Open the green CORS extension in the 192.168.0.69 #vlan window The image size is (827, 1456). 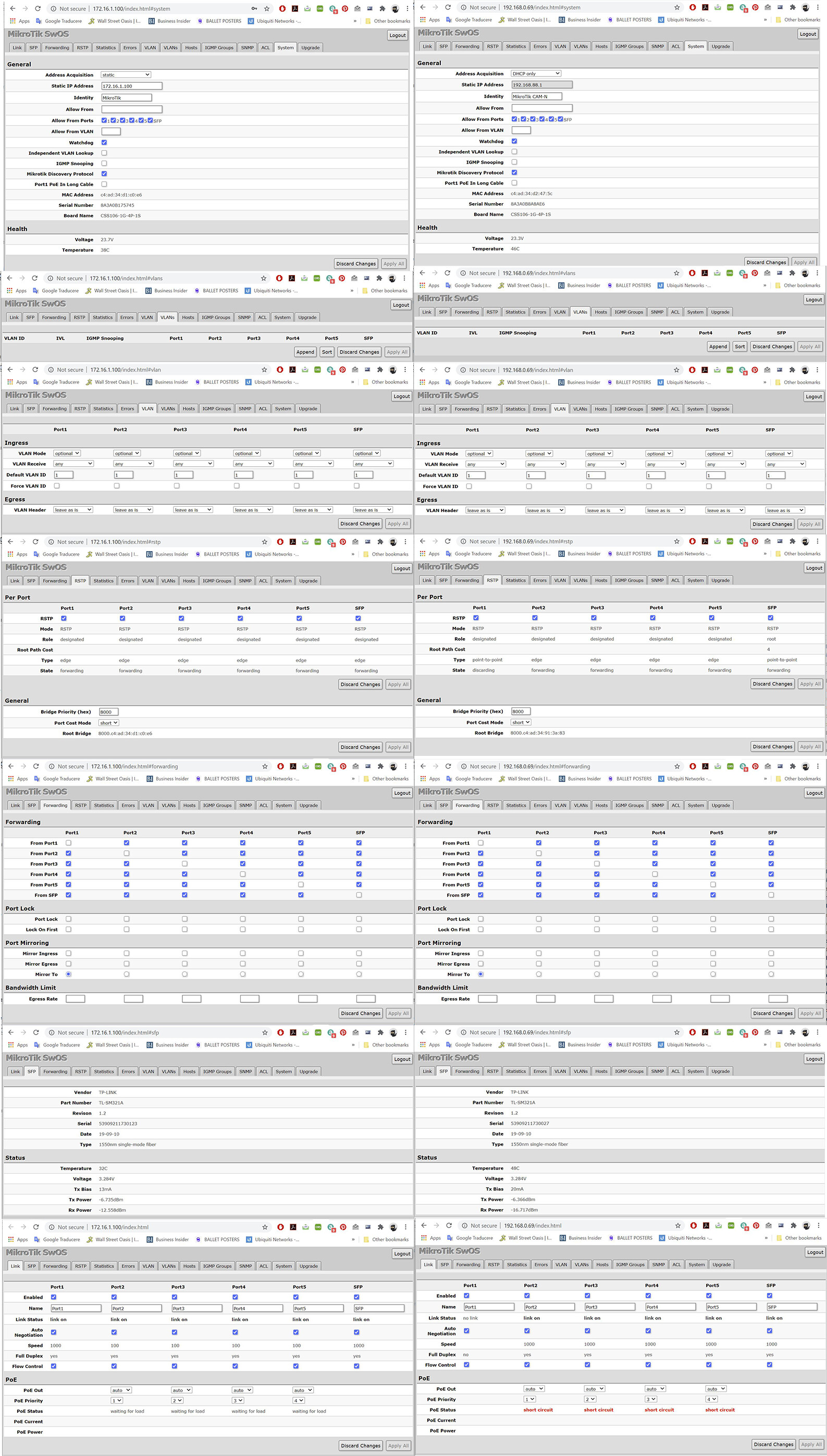[730, 369]
